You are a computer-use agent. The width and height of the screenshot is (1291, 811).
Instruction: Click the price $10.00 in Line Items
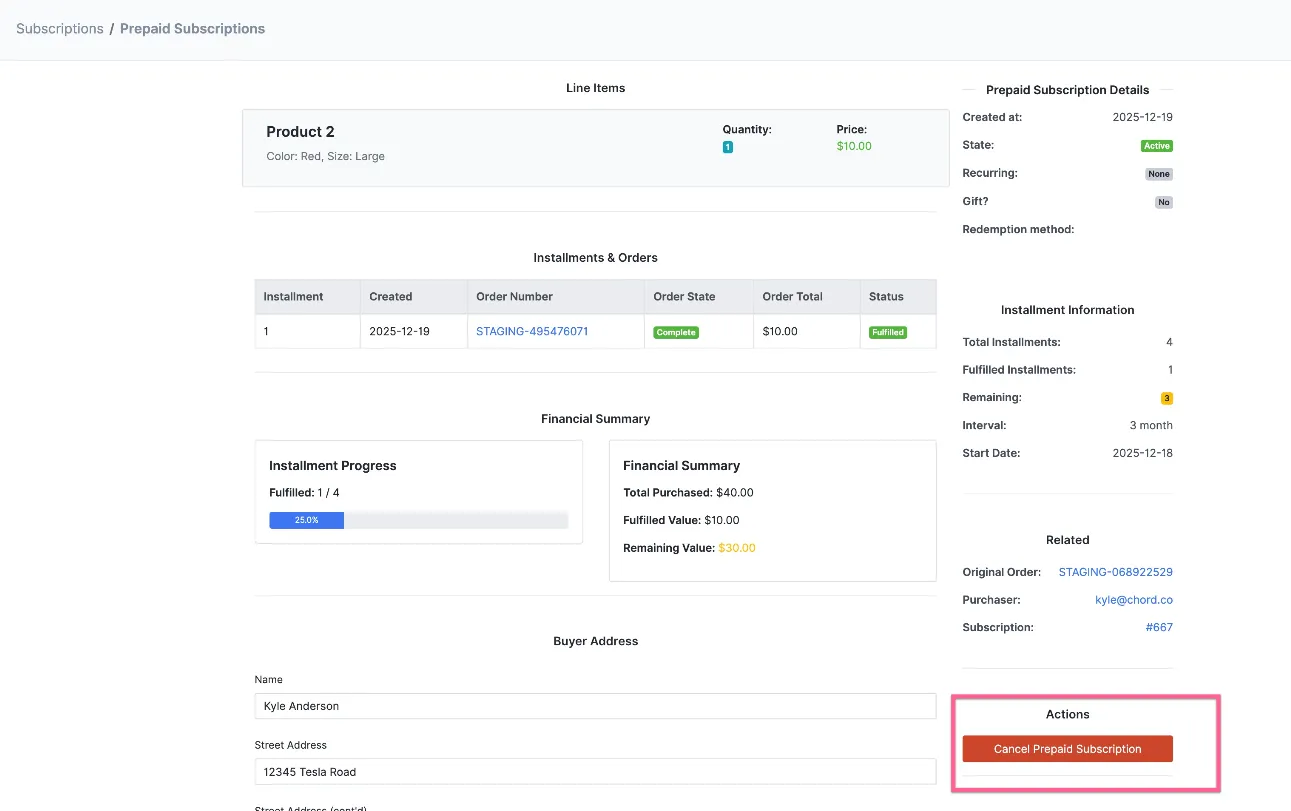(x=854, y=146)
